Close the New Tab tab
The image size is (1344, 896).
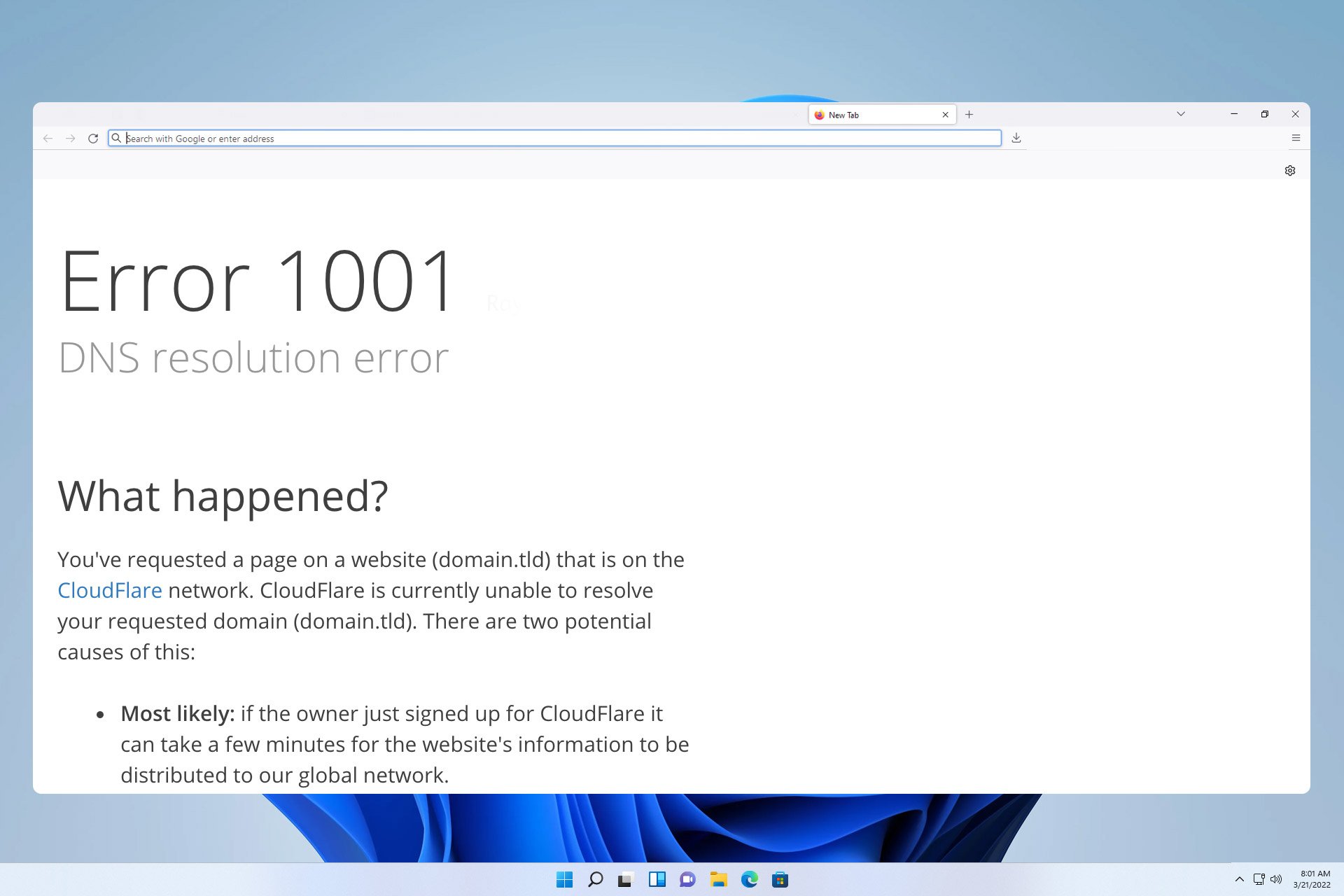(x=945, y=115)
